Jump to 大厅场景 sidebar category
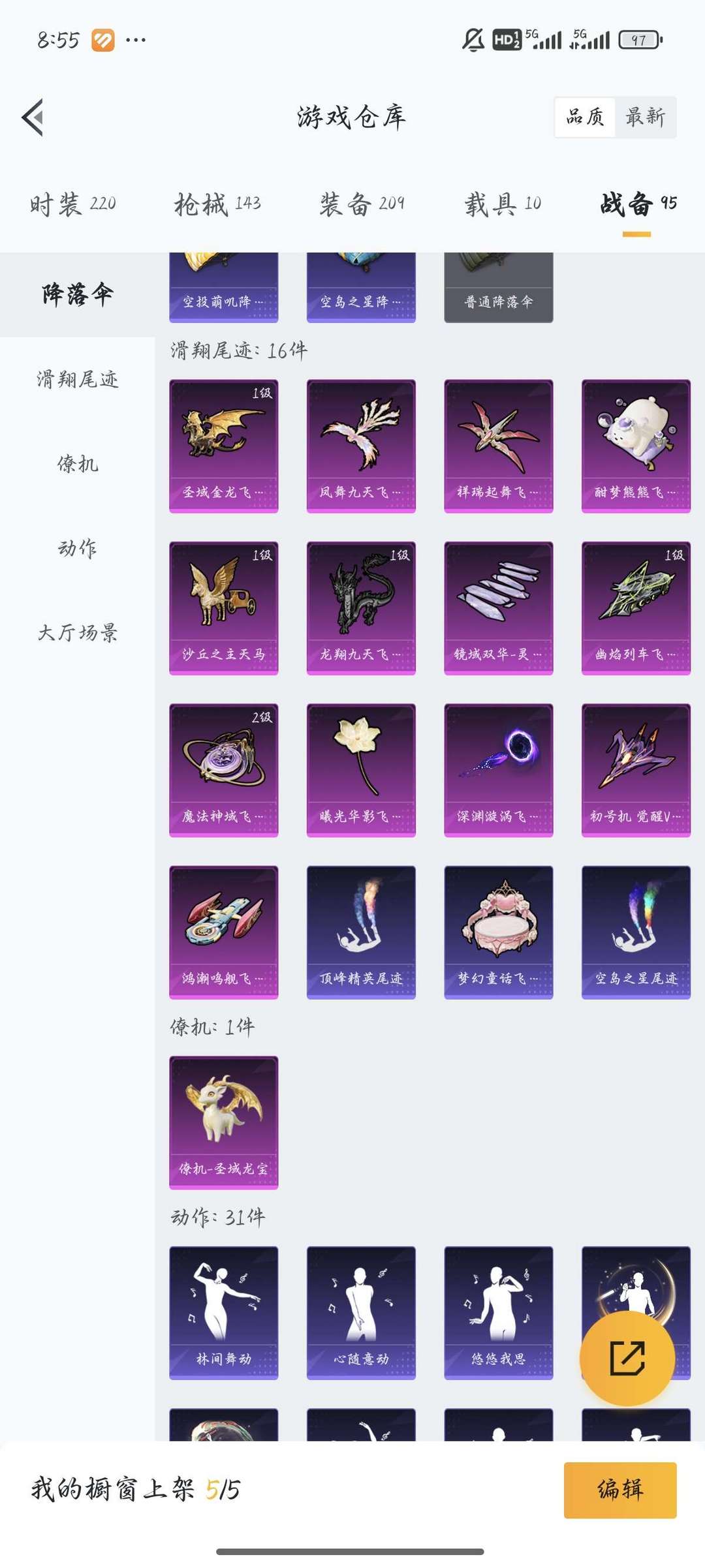Viewport: 705px width, 1568px height. coord(77,632)
